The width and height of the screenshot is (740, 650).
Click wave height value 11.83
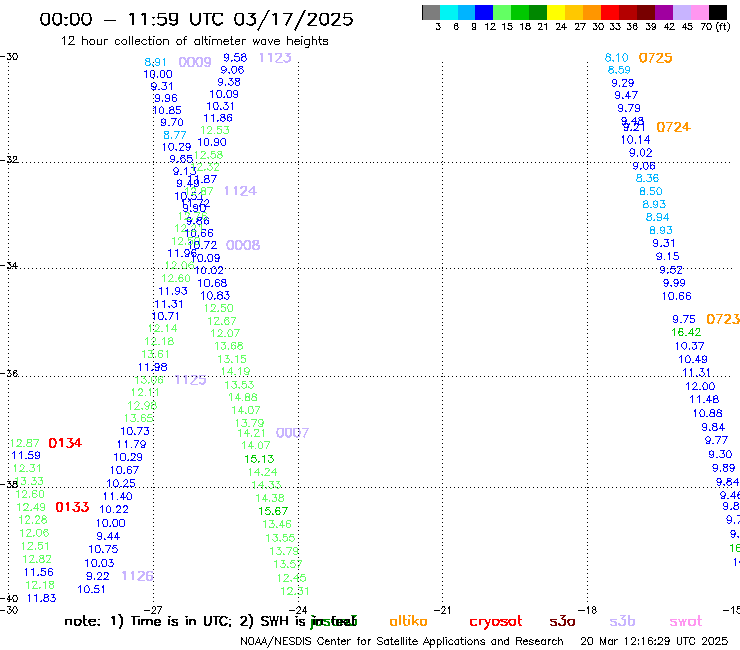pos(42,598)
